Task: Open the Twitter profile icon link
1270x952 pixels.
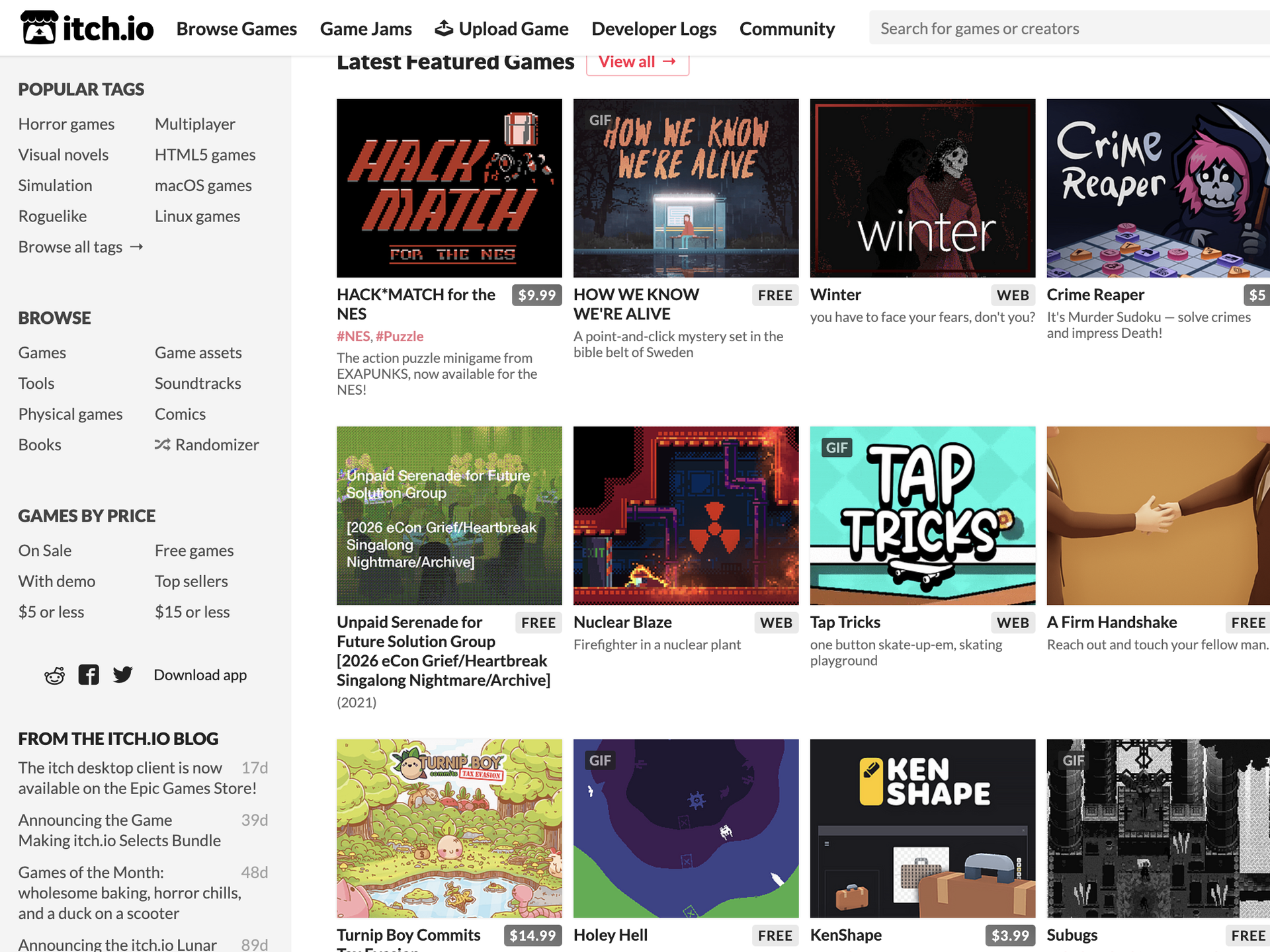Action: pos(122,674)
